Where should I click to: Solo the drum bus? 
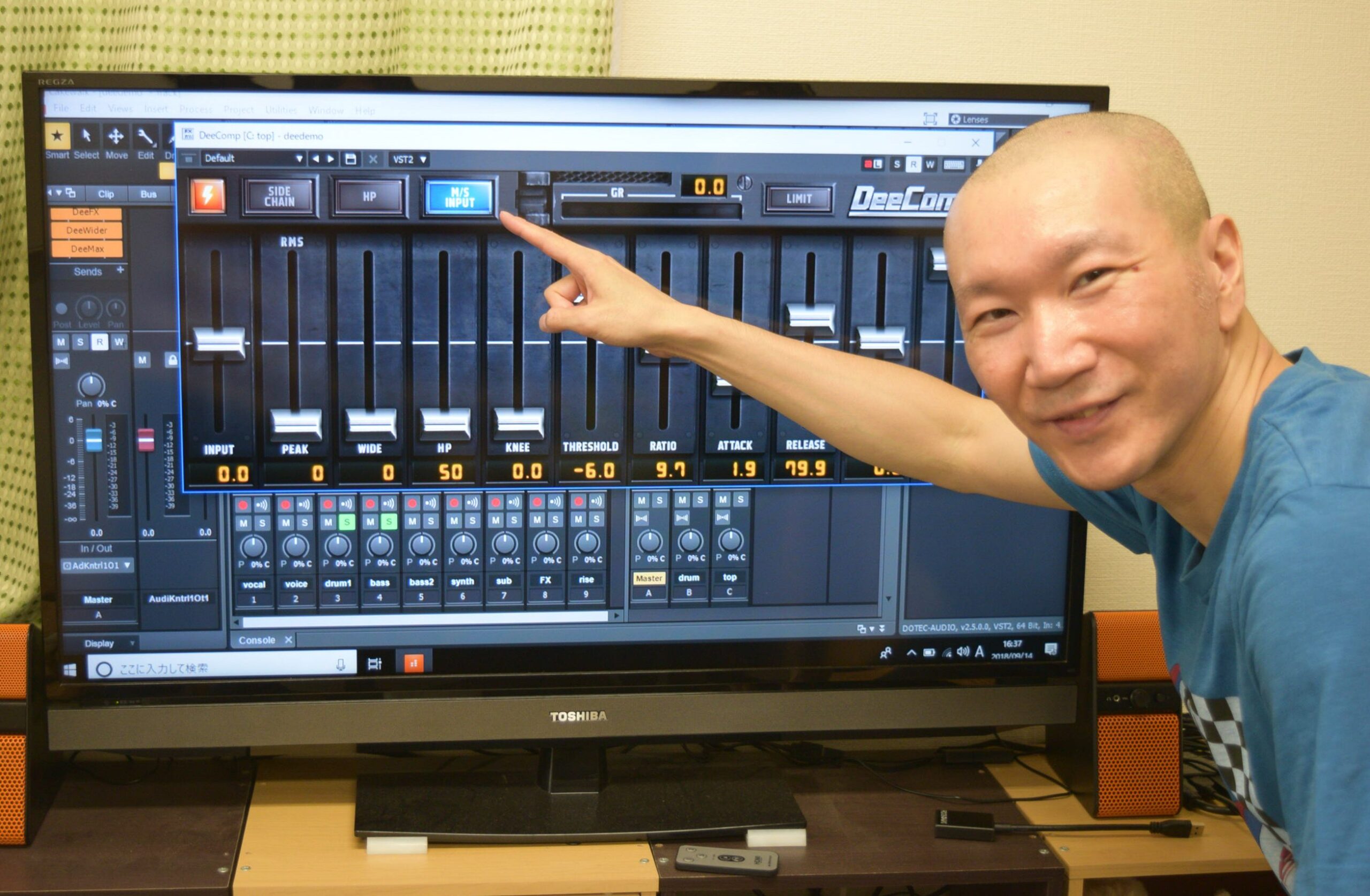(x=700, y=499)
